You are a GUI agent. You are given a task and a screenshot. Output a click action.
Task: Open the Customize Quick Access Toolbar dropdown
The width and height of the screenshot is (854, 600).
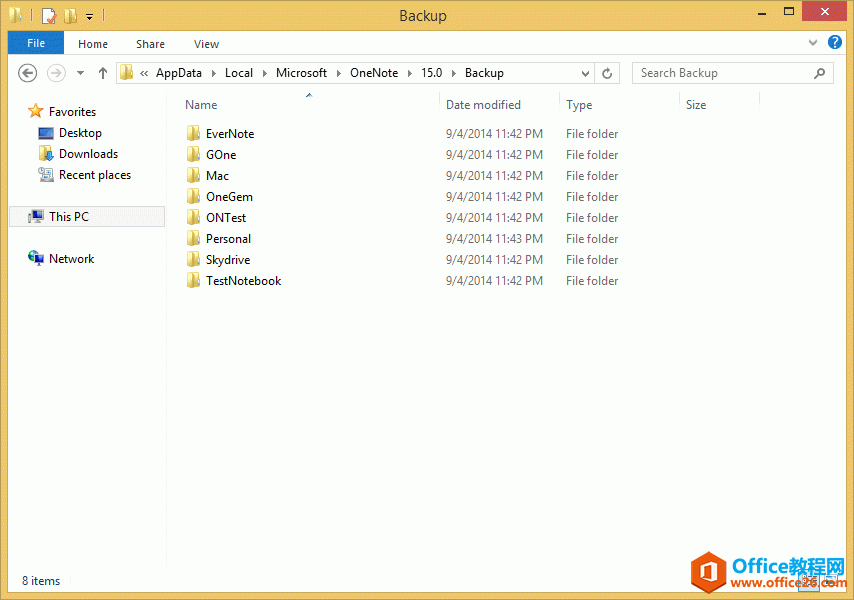coord(89,17)
